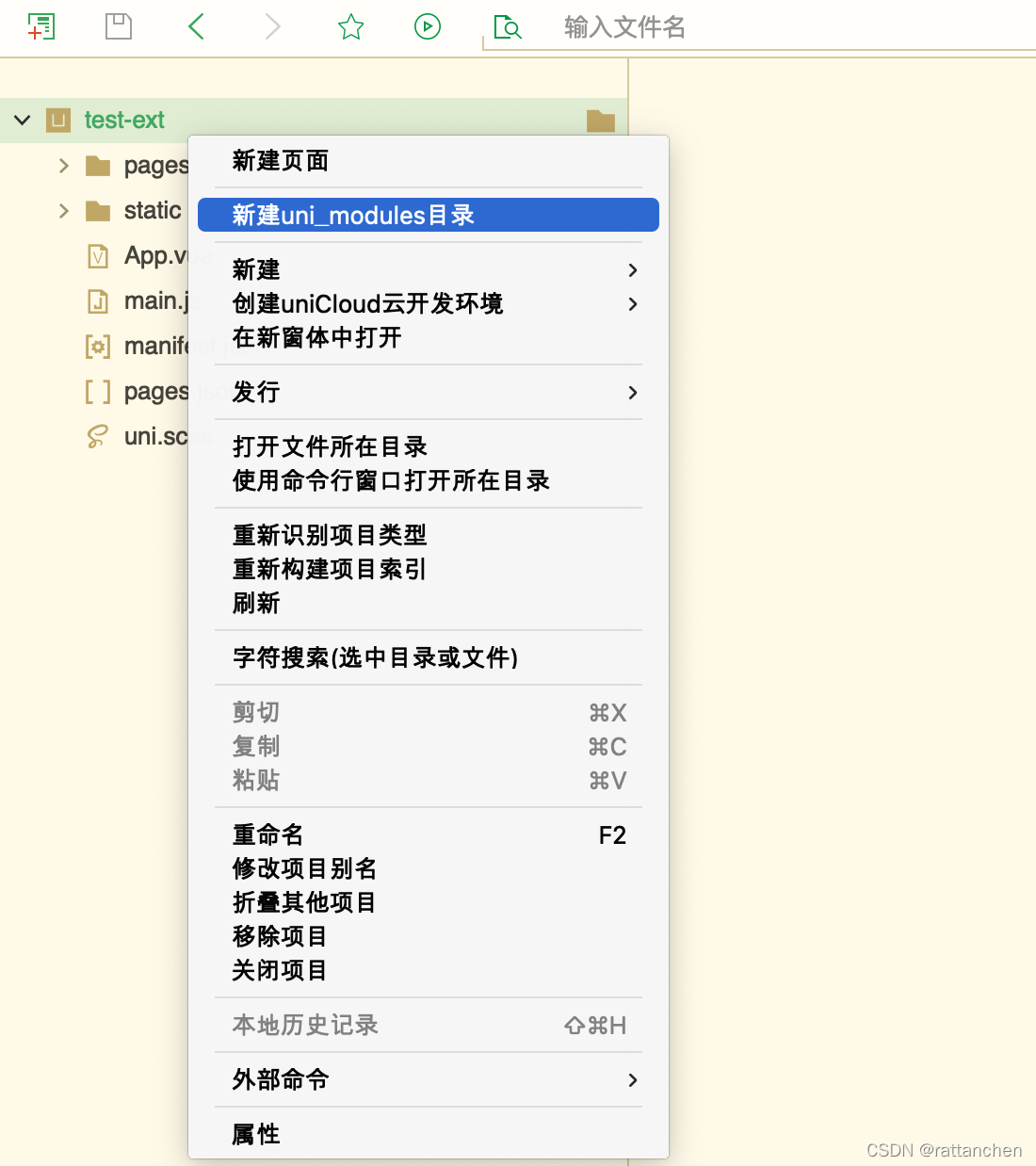The width and height of the screenshot is (1036, 1166).
Task: Click the back navigation arrow icon
Action: pyautogui.click(x=195, y=26)
